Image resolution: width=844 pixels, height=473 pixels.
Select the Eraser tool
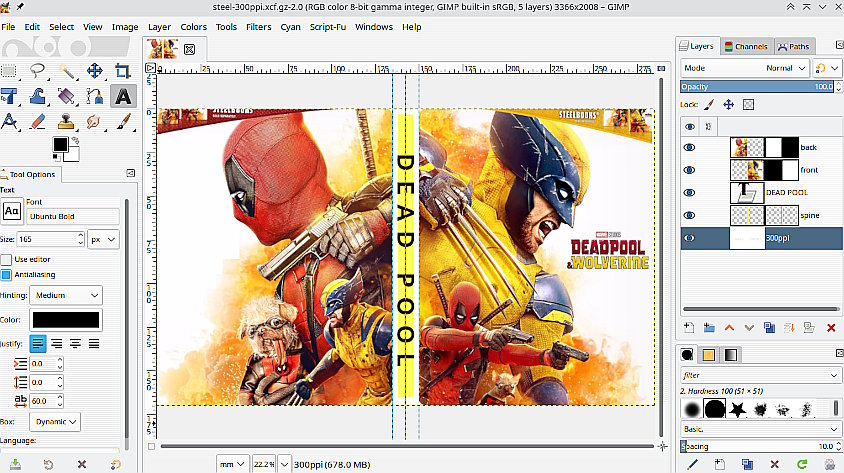pyautogui.click(x=37, y=122)
